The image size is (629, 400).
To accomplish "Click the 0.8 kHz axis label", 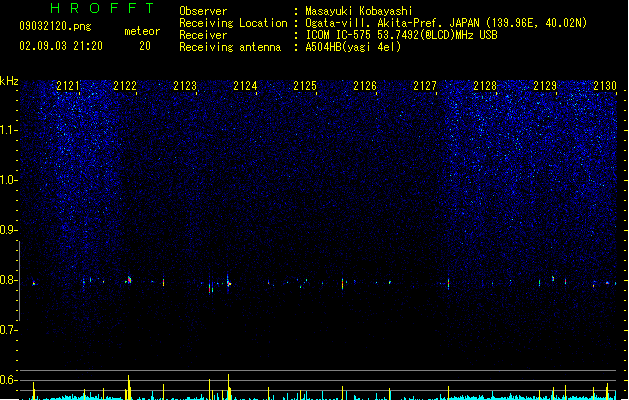I will 8,280.
